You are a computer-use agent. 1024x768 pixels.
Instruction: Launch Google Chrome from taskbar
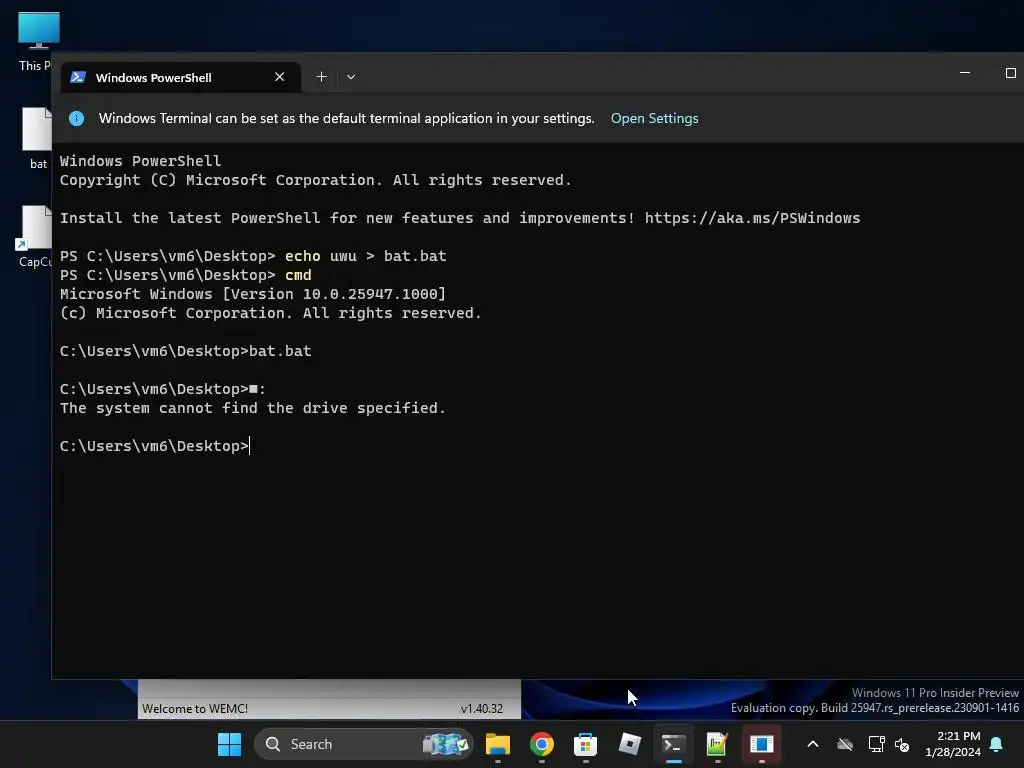click(x=541, y=744)
